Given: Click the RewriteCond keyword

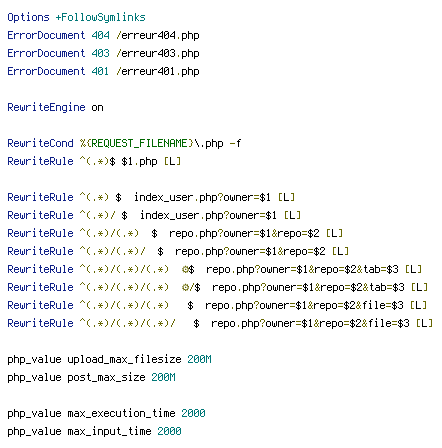Looking at the screenshot, I should pyautogui.click(x=40, y=143).
